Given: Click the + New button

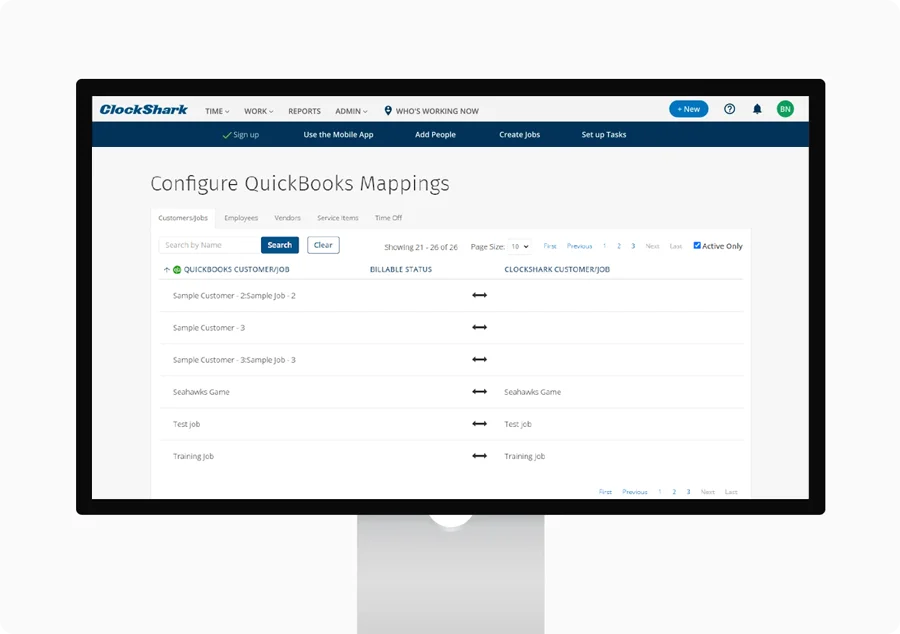Looking at the screenshot, I should point(688,109).
